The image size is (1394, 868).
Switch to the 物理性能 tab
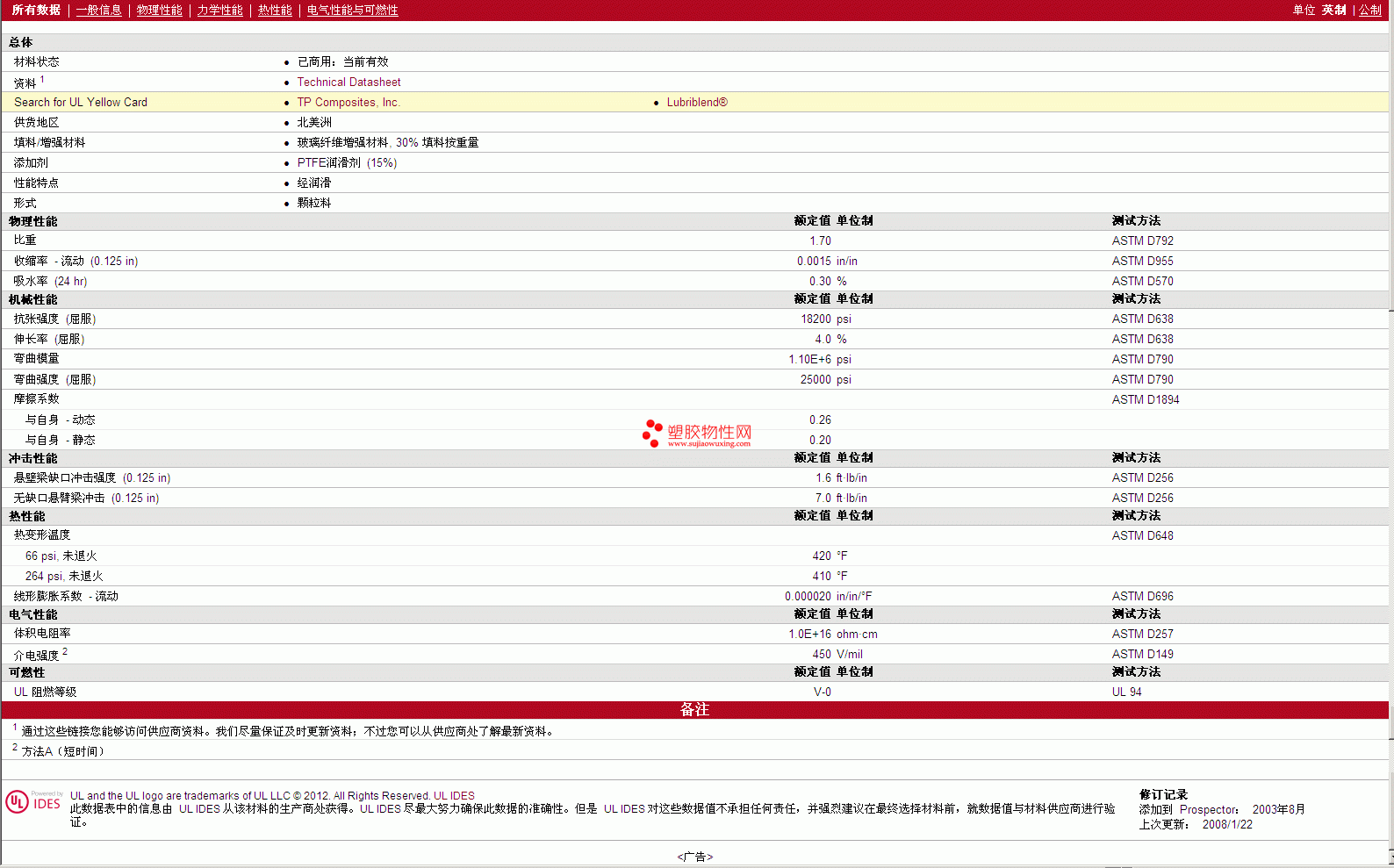tap(160, 10)
